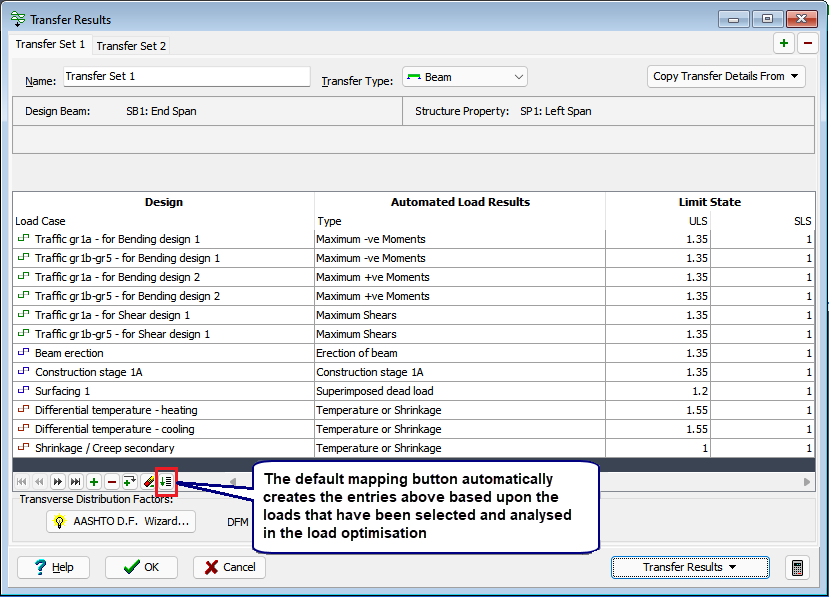
Task: Click icon beside Surfacing 1 row
Action: (23, 391)
